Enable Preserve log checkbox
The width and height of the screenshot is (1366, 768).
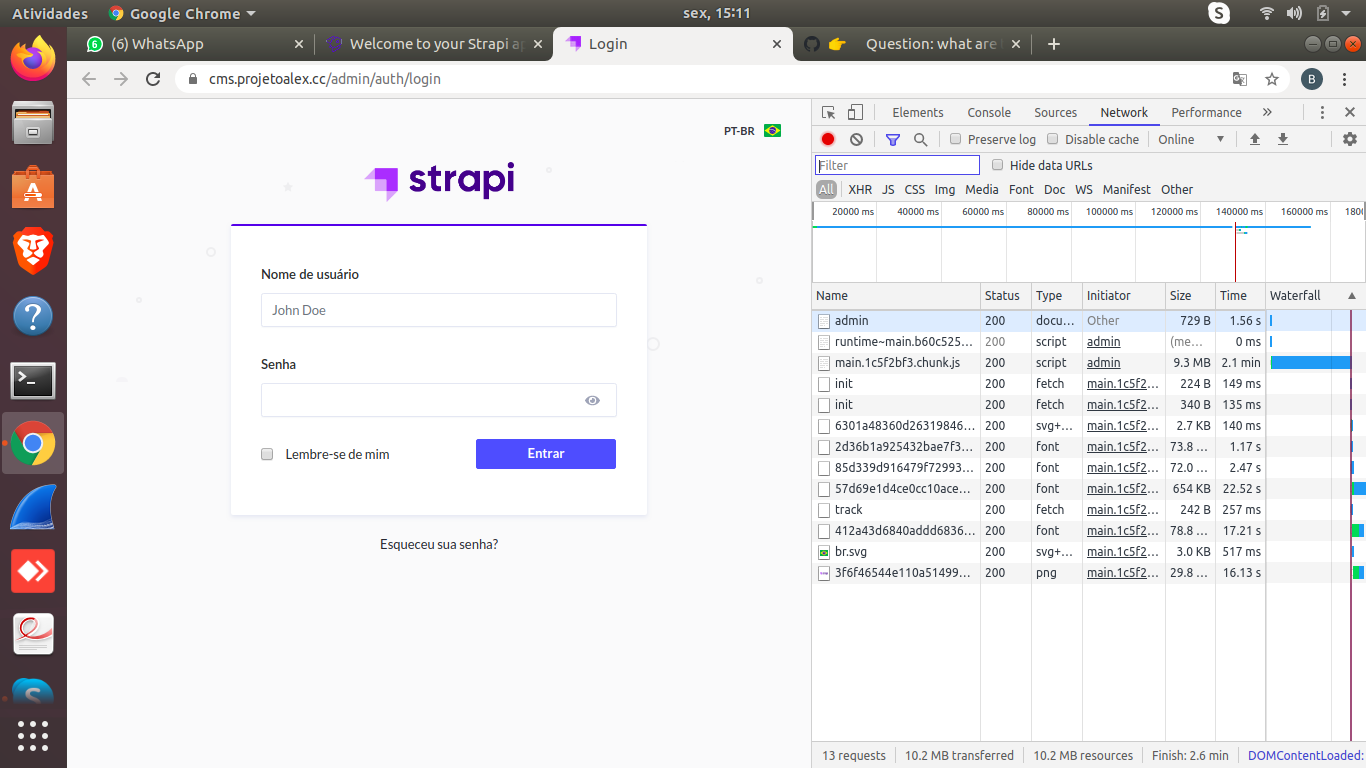point(956,139)
